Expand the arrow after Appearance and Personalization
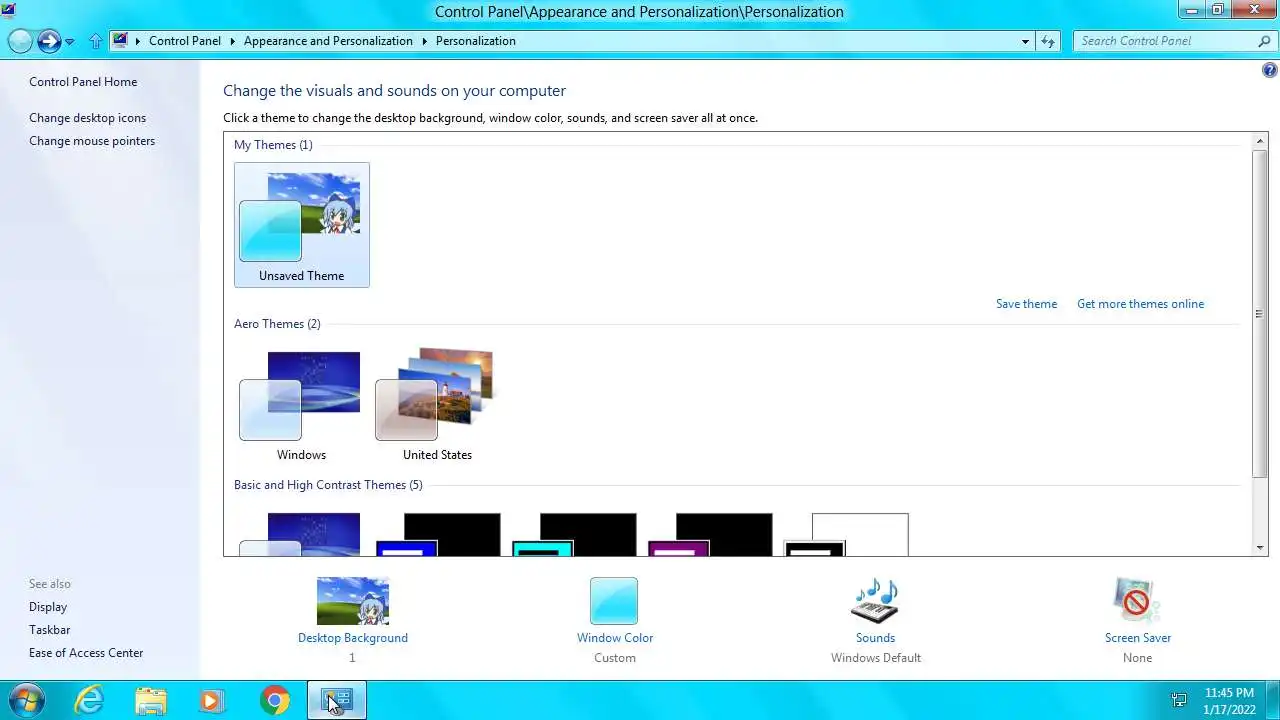1280x720 pixels. (x=424, y=41)
